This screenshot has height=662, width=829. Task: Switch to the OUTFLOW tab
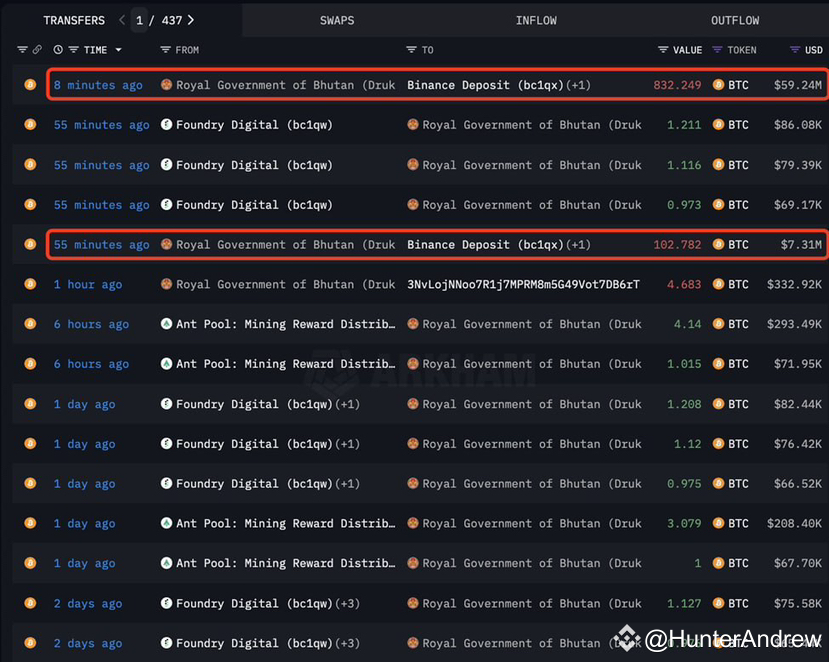[x=735, y=20]
